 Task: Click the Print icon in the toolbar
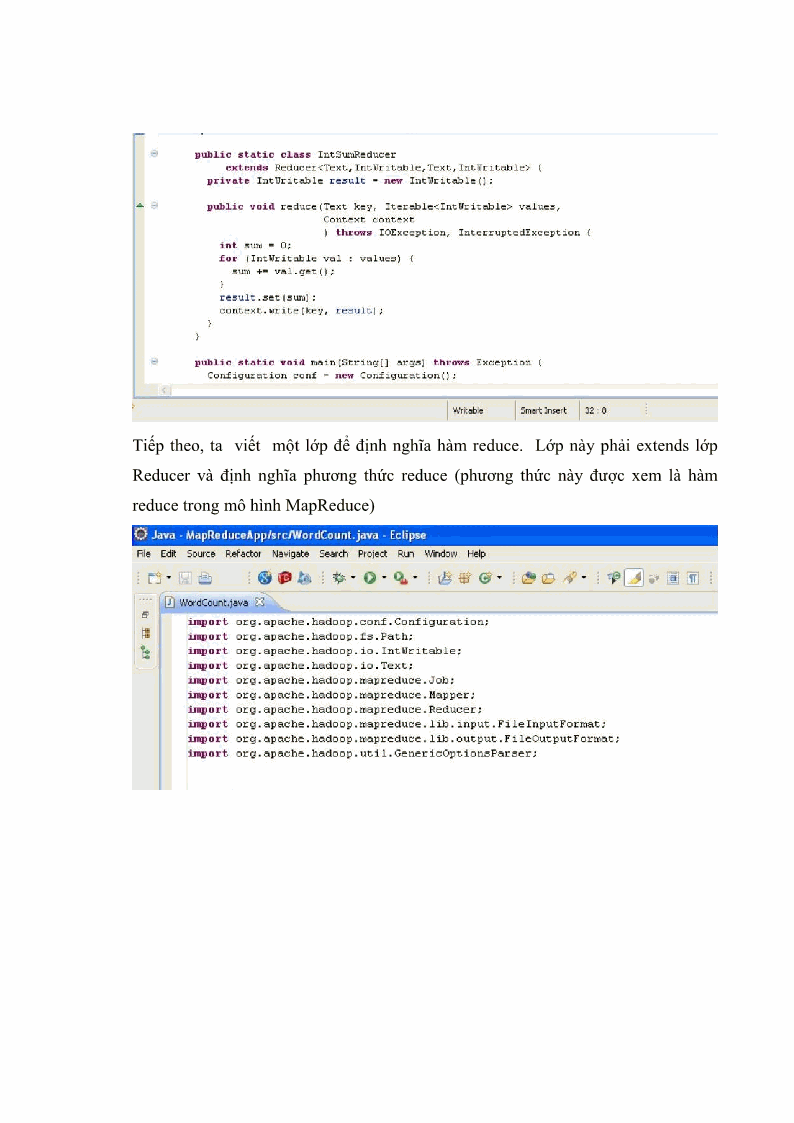click(x=205, y=578)
